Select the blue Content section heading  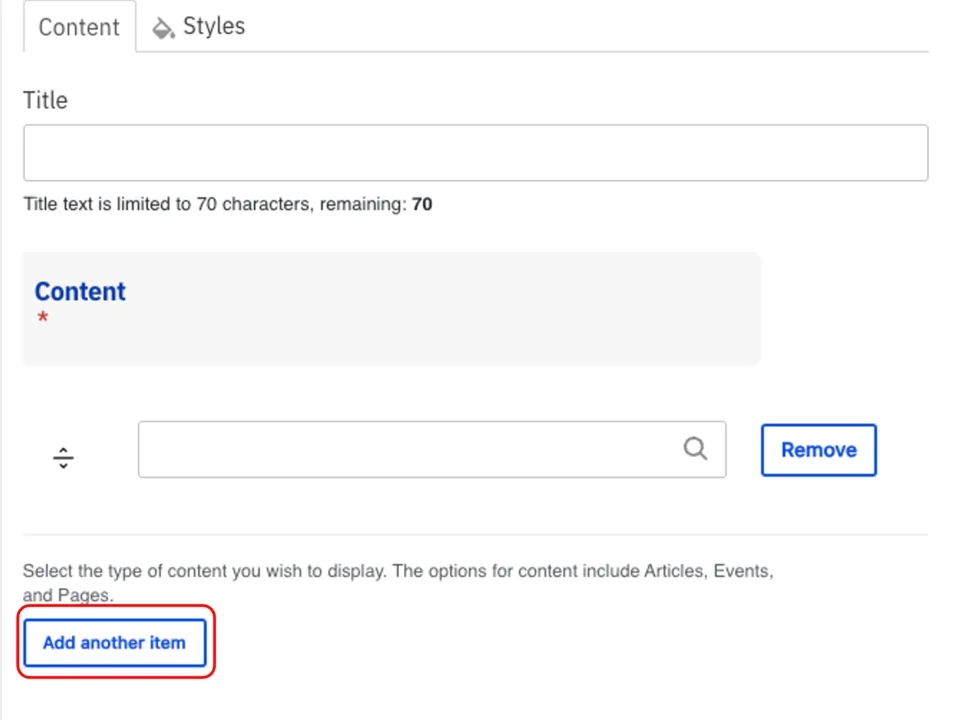(80, 291)
